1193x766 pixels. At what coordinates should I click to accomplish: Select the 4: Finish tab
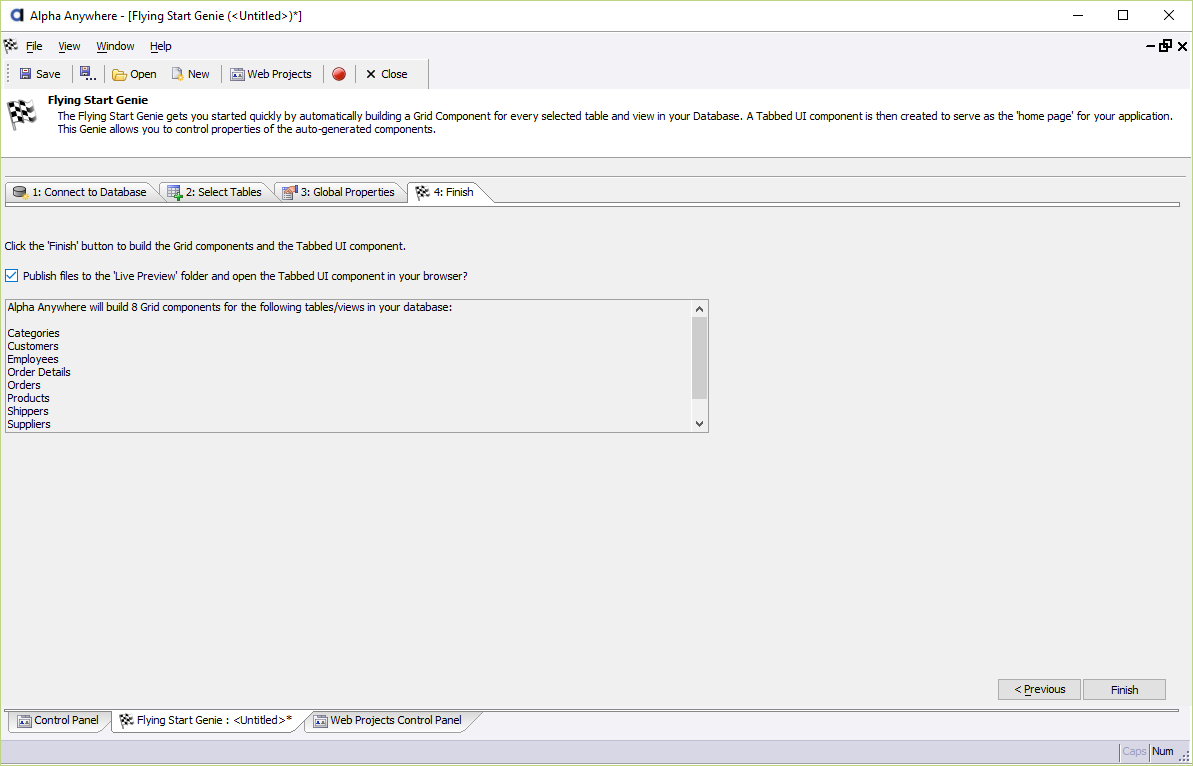[446, 192]
